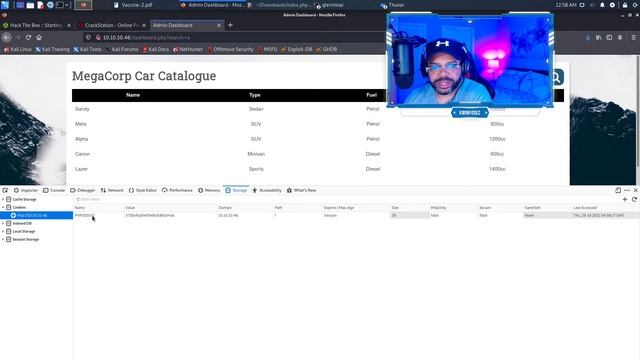
Task: Open a new Firefox tab
Action: (230, 25)
